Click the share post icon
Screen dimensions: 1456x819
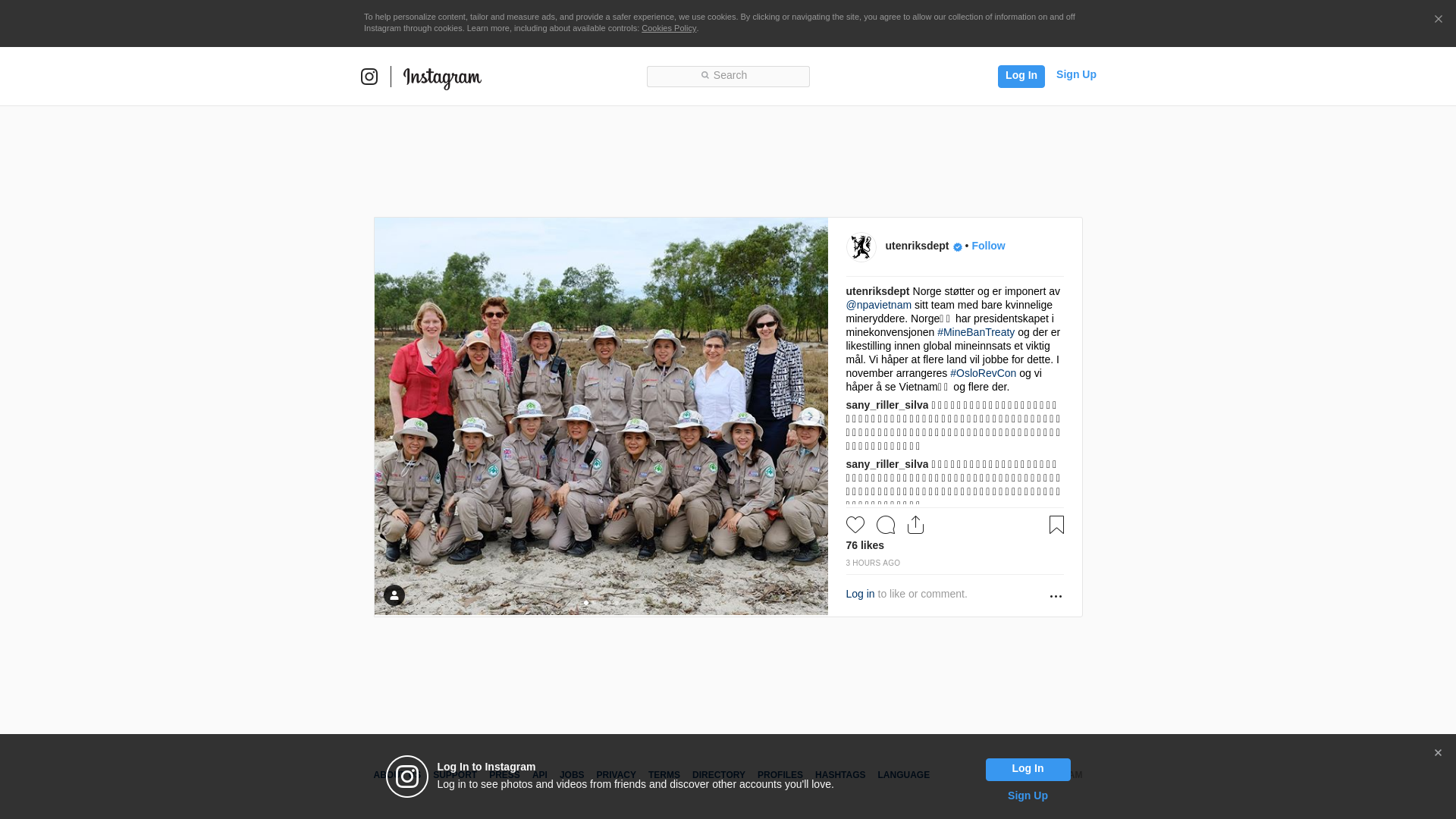pyautogui.click(x=915, y=525)
